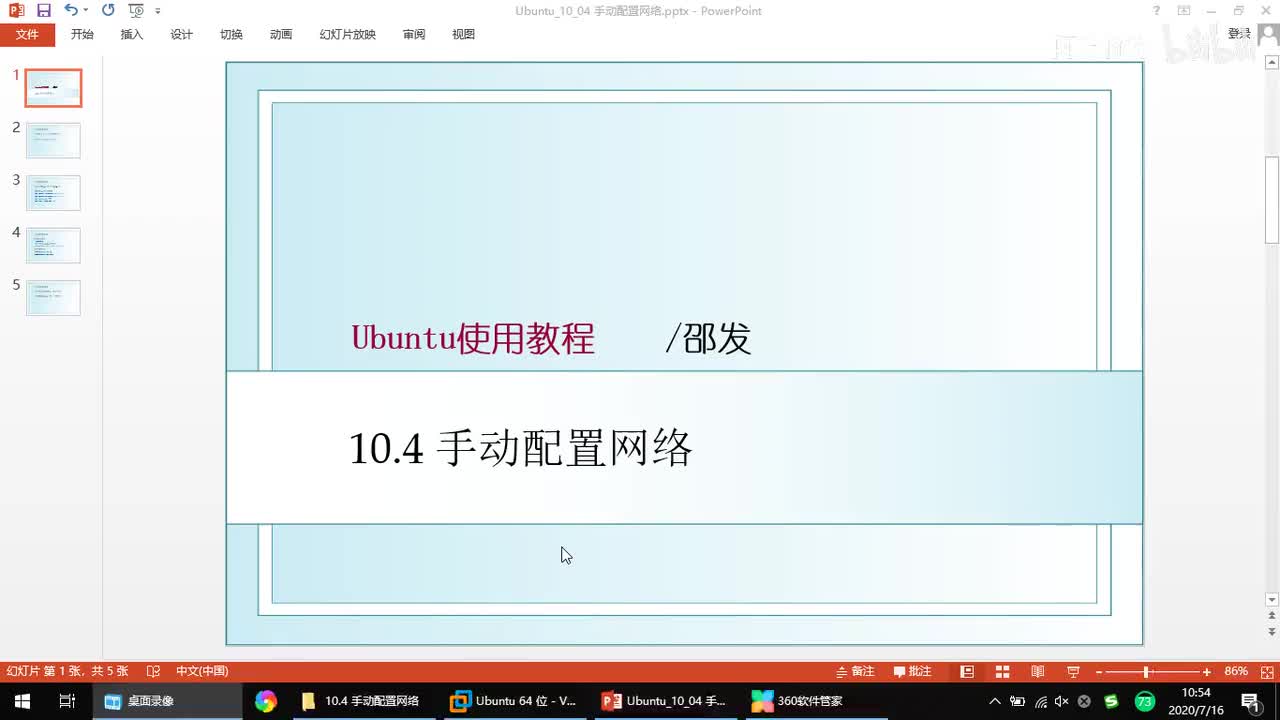Open the Ubuntu 64 位 VMware taskbar item

pos(514,701)
